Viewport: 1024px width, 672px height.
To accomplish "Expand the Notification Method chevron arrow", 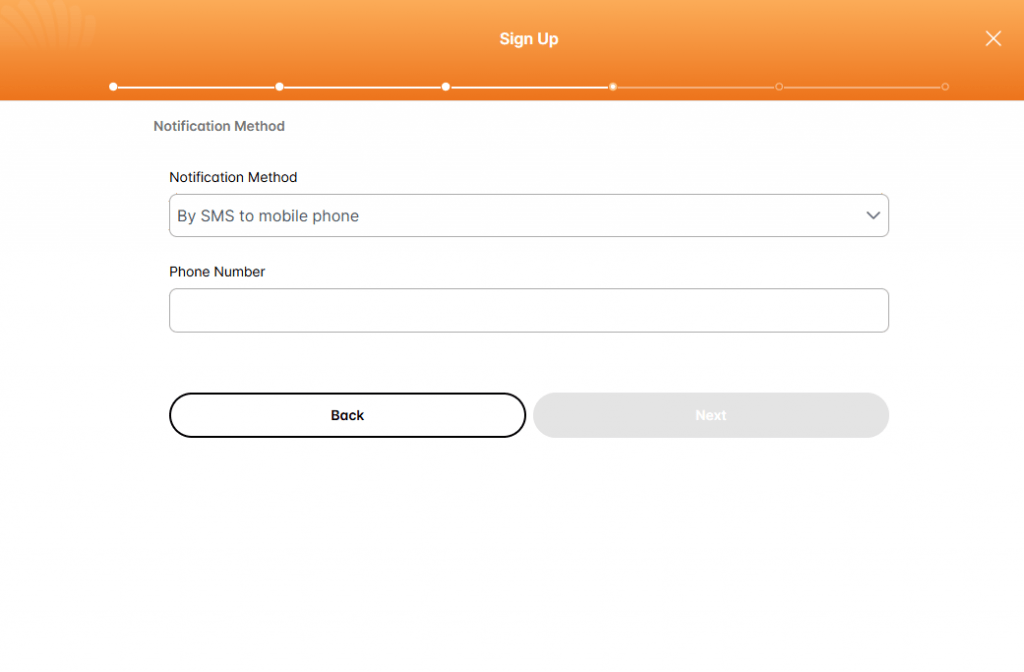I will pos(872,216).
